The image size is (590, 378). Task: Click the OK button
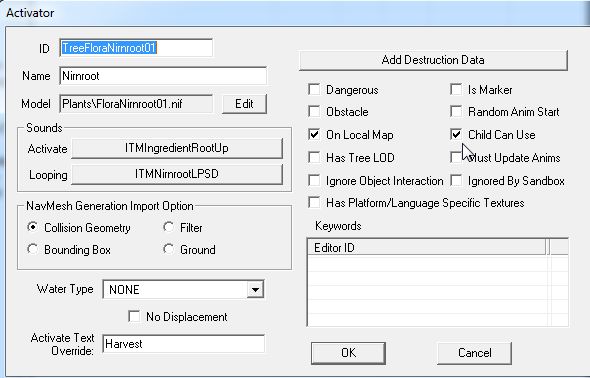click(x=348, y=353)
